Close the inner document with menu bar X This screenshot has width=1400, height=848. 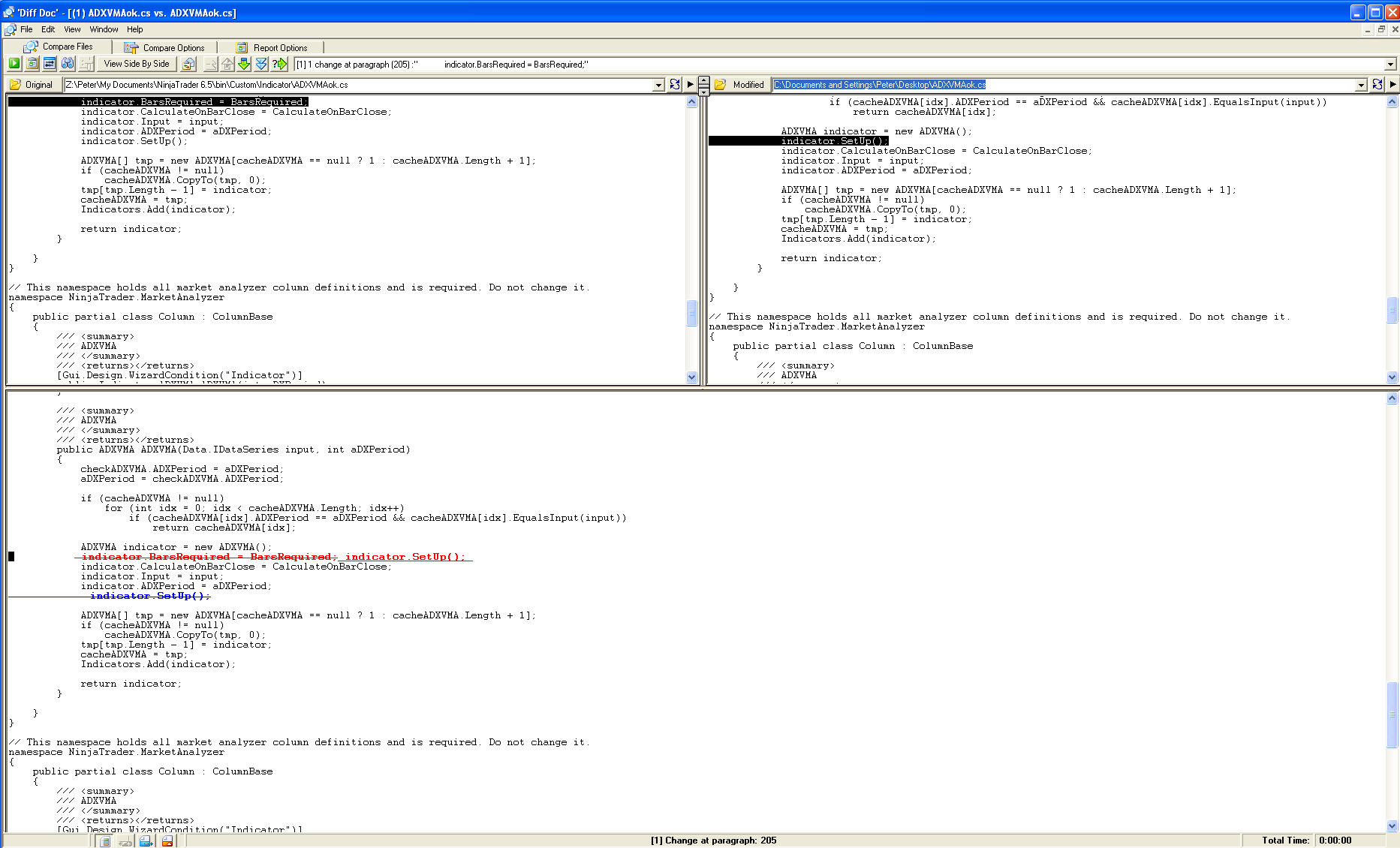pyautogui.click(x=1395, y=29)
